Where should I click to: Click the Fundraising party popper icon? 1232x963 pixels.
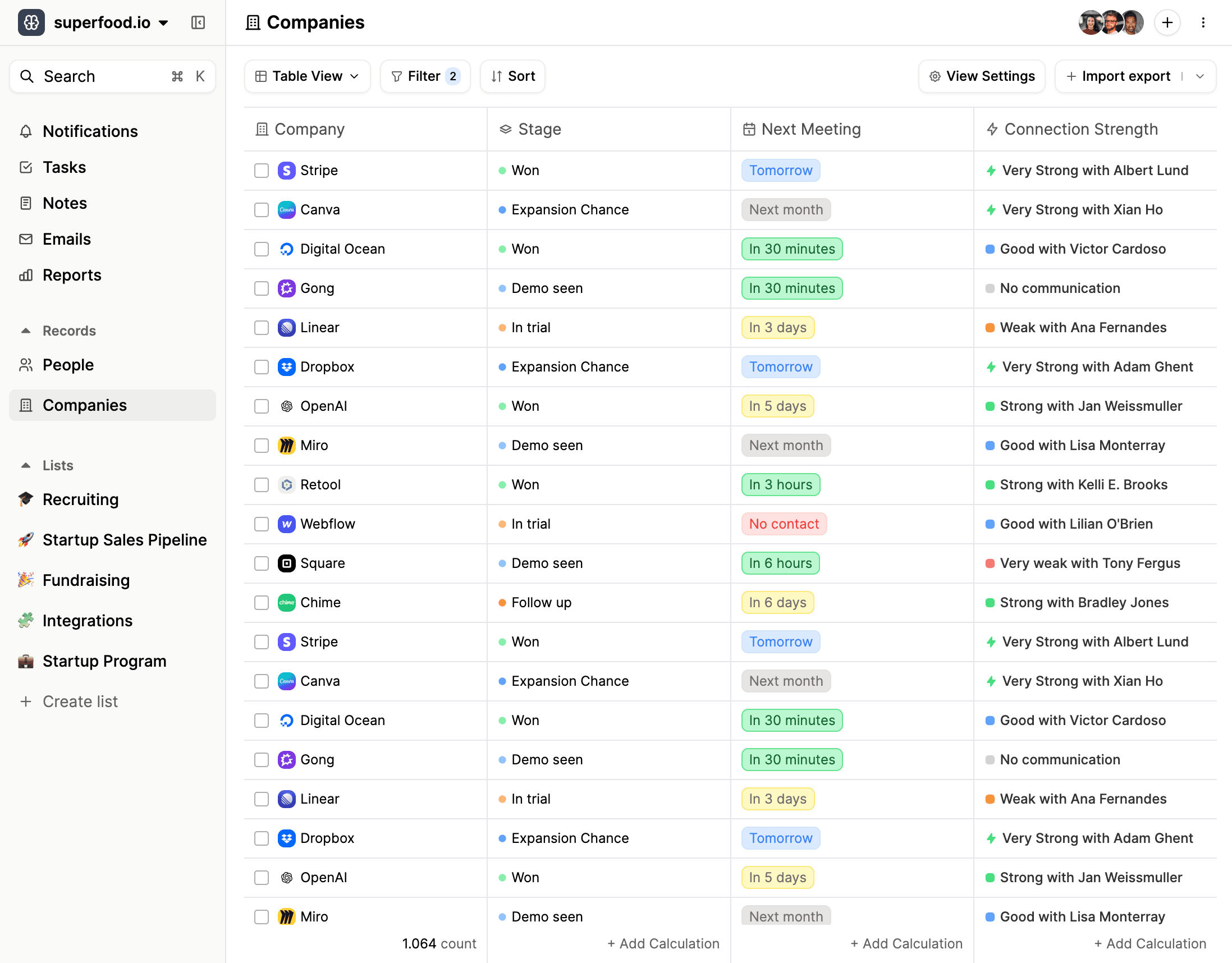tap(26, 580)
